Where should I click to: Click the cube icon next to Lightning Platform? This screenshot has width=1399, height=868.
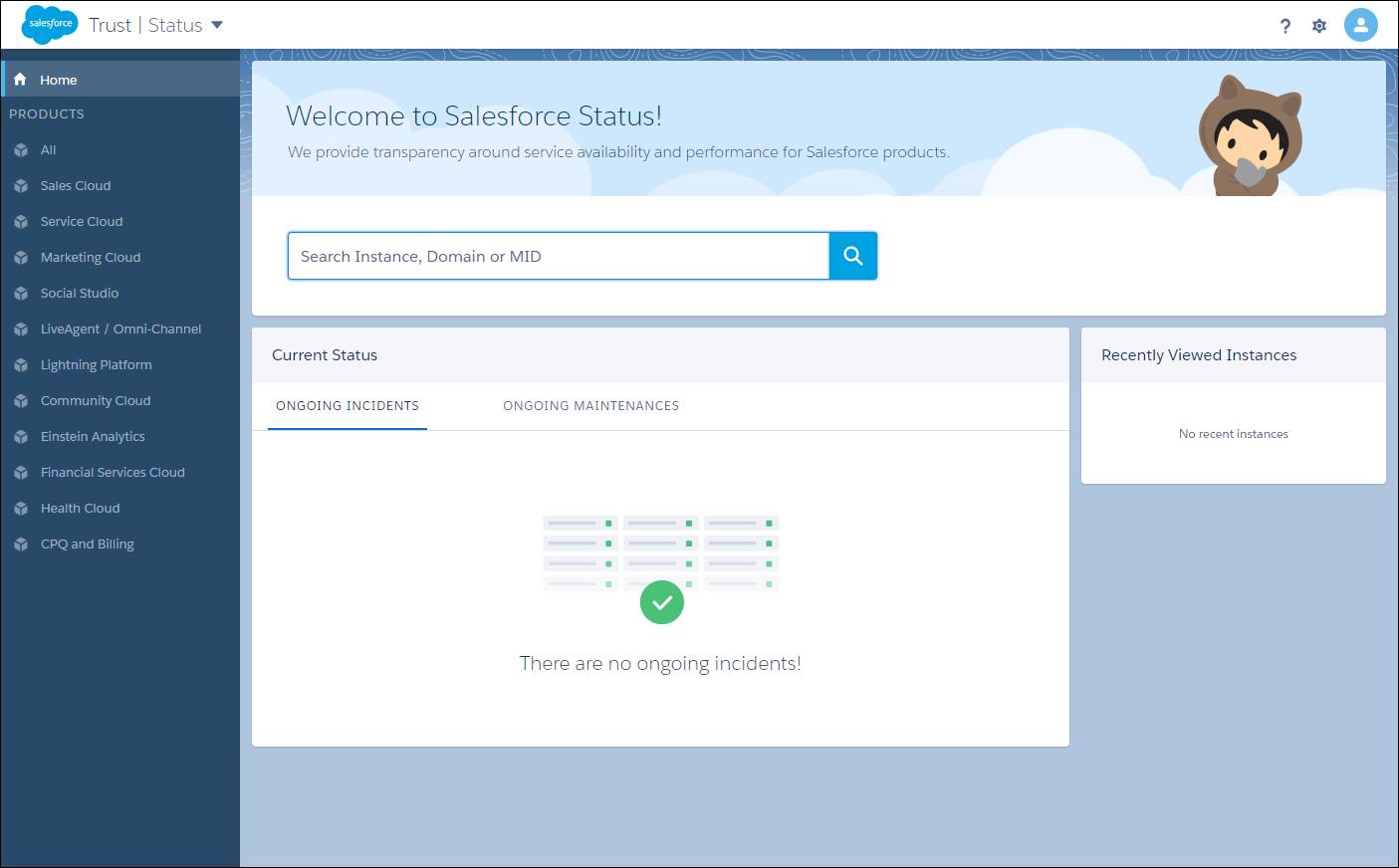coord(21,365)
